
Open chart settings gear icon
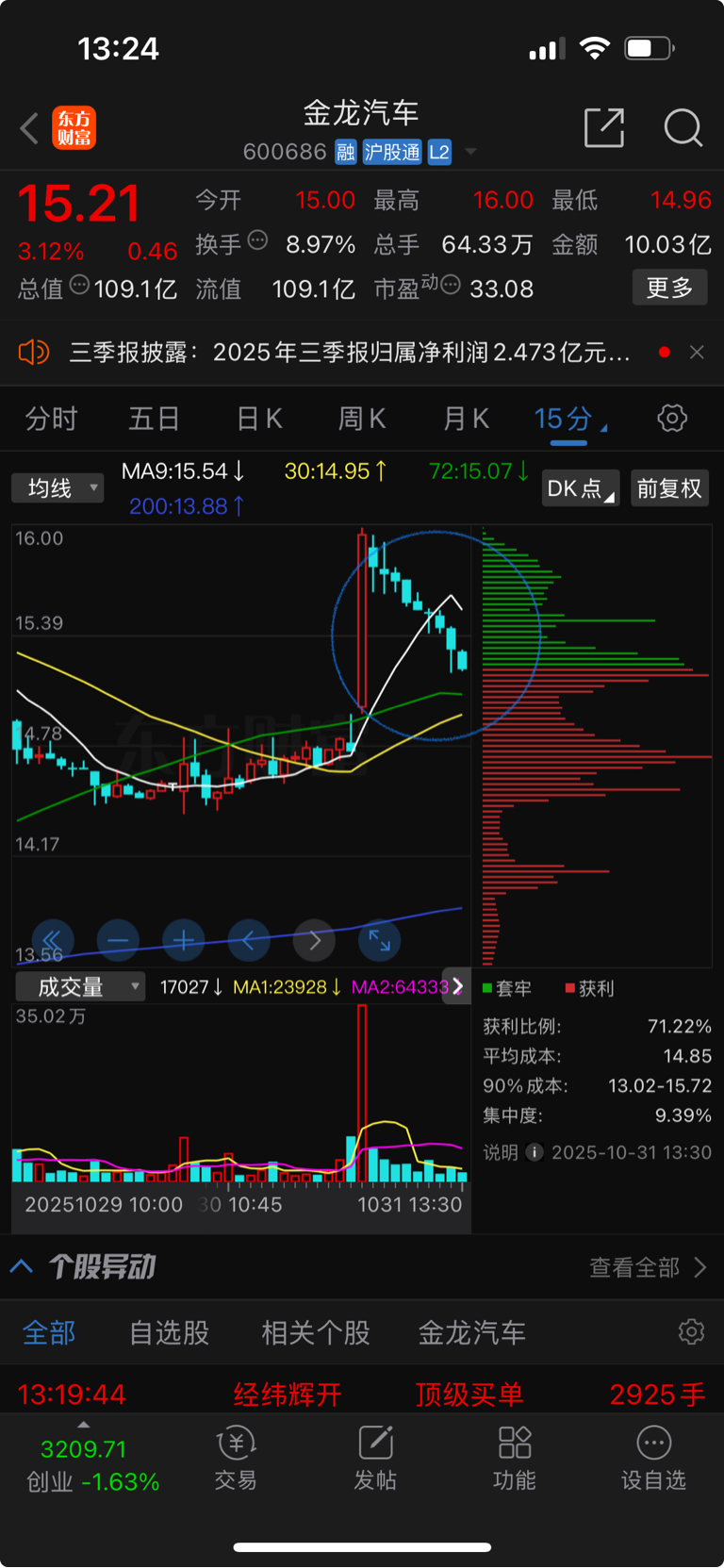(x=672, y=418)
